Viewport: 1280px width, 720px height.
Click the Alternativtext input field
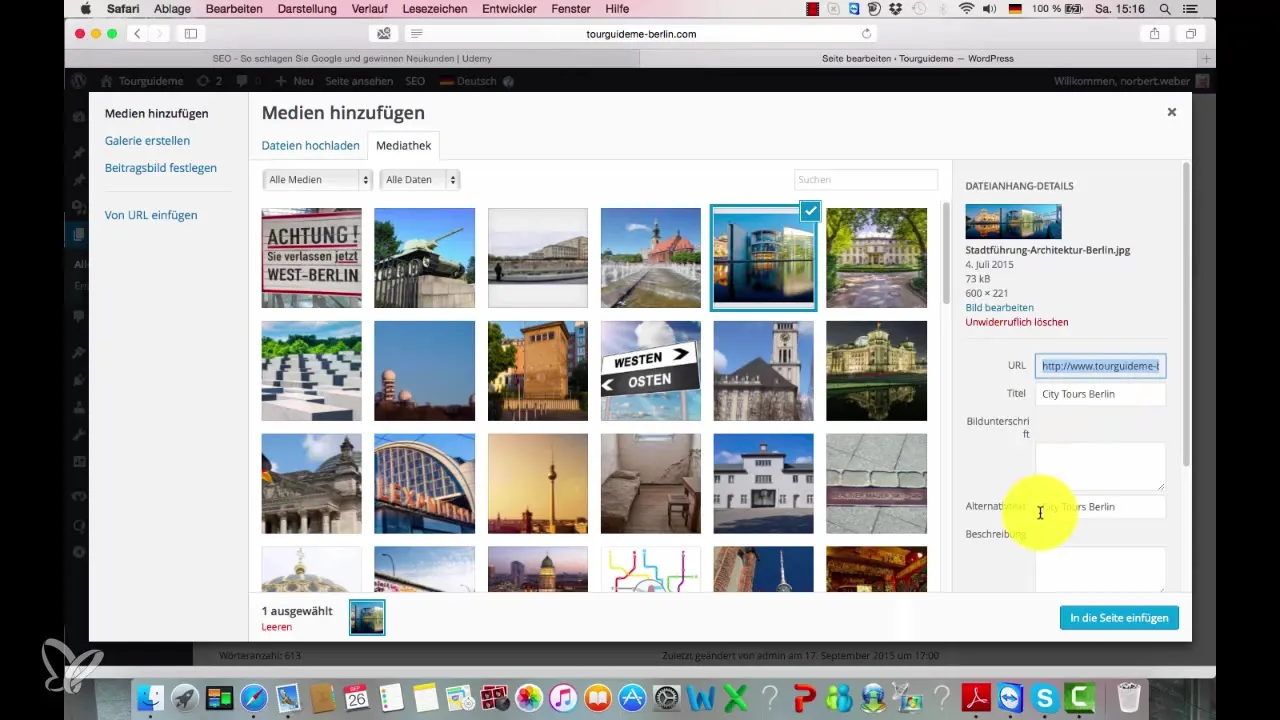click(1100, 507)
